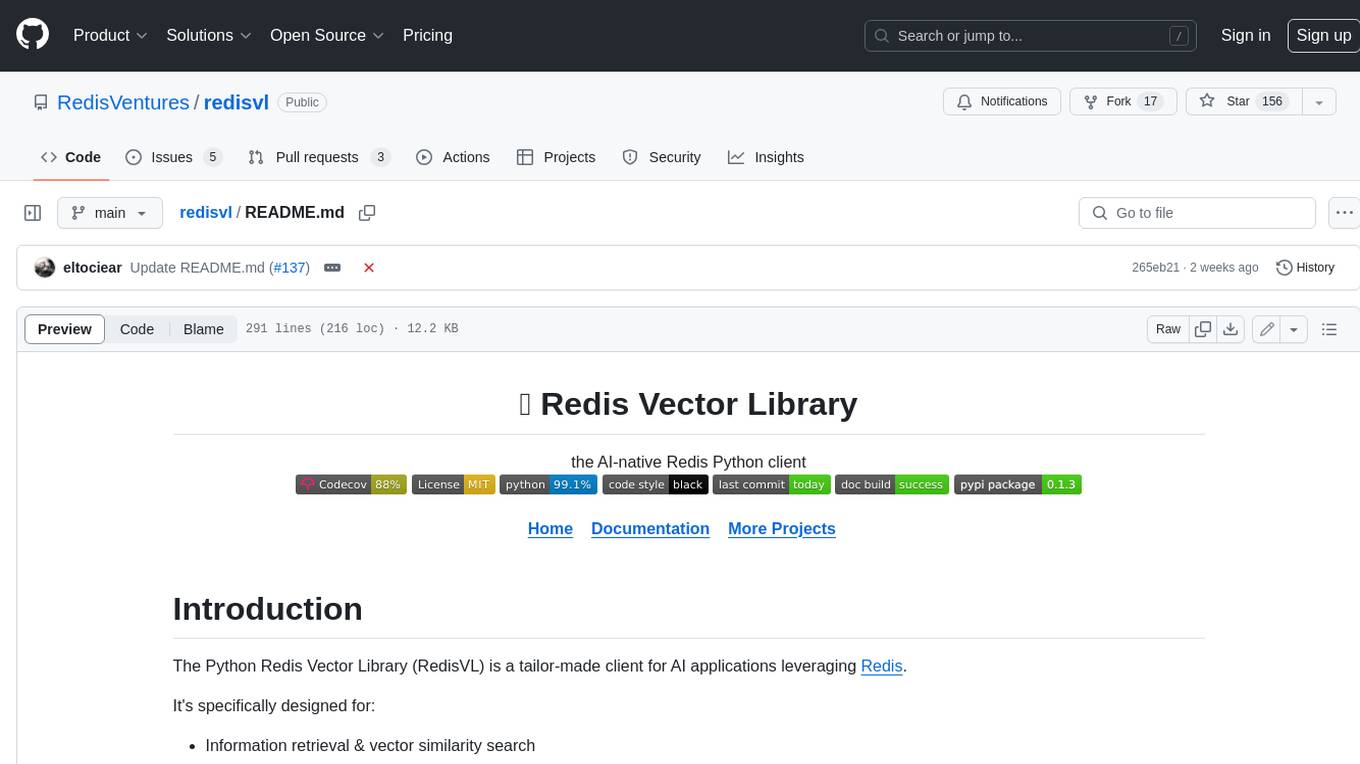Click the Codecov 88% badge
This screenshot has height=764, width=1360.
pyautogui.click(x=351, y=484)
